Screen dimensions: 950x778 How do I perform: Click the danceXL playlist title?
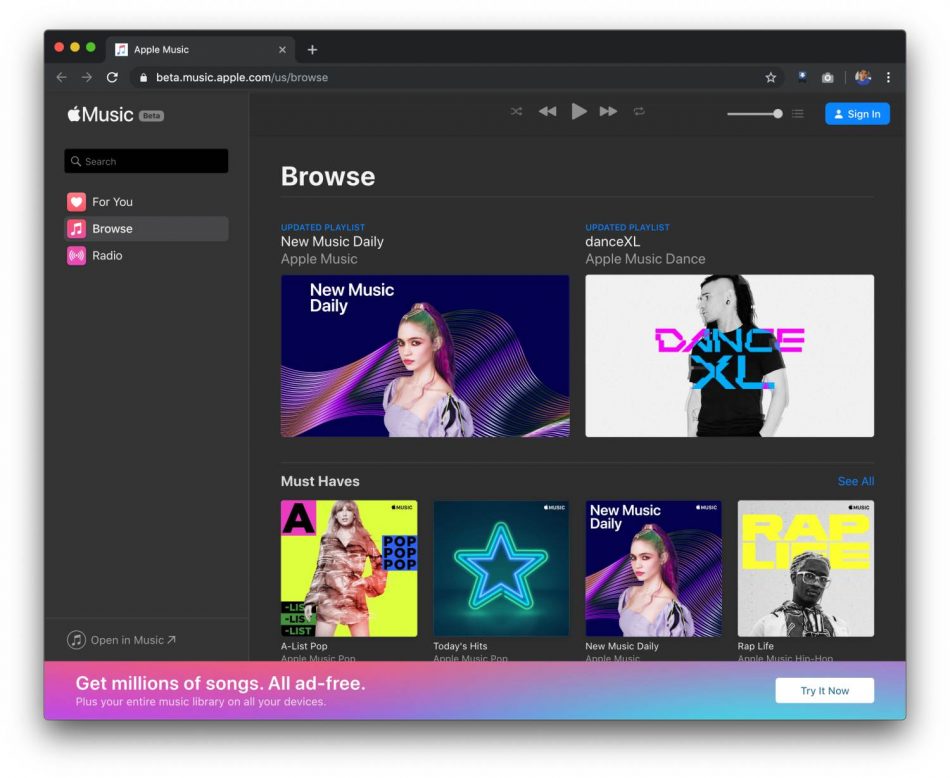point(613,242)
